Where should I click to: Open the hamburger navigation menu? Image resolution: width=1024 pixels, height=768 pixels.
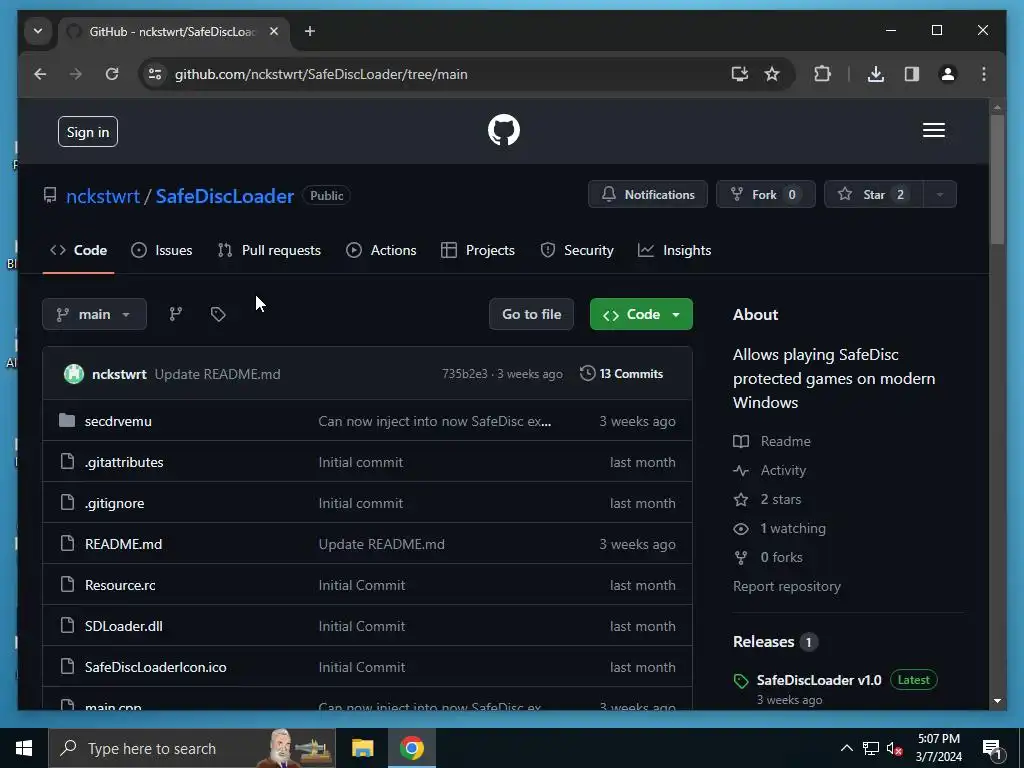click(933, 130)
